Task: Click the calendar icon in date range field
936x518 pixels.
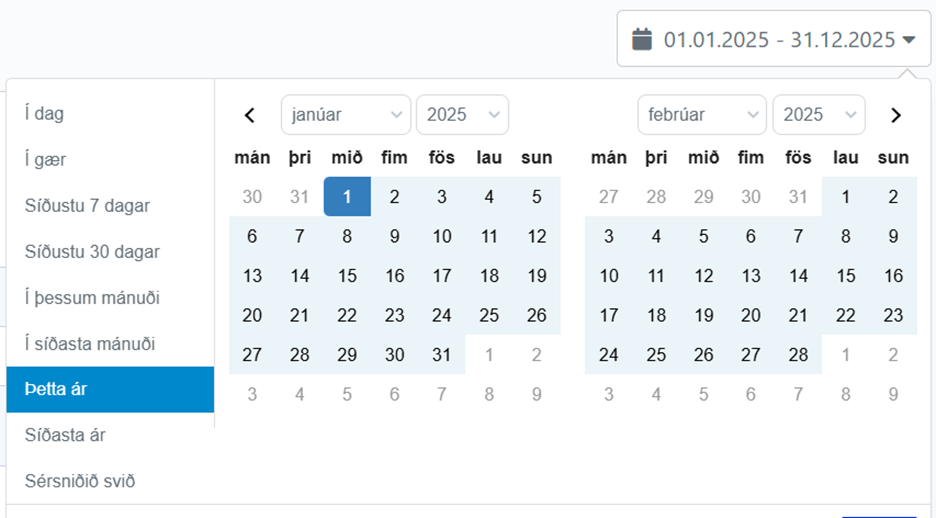Action: [x=642, y=39]
